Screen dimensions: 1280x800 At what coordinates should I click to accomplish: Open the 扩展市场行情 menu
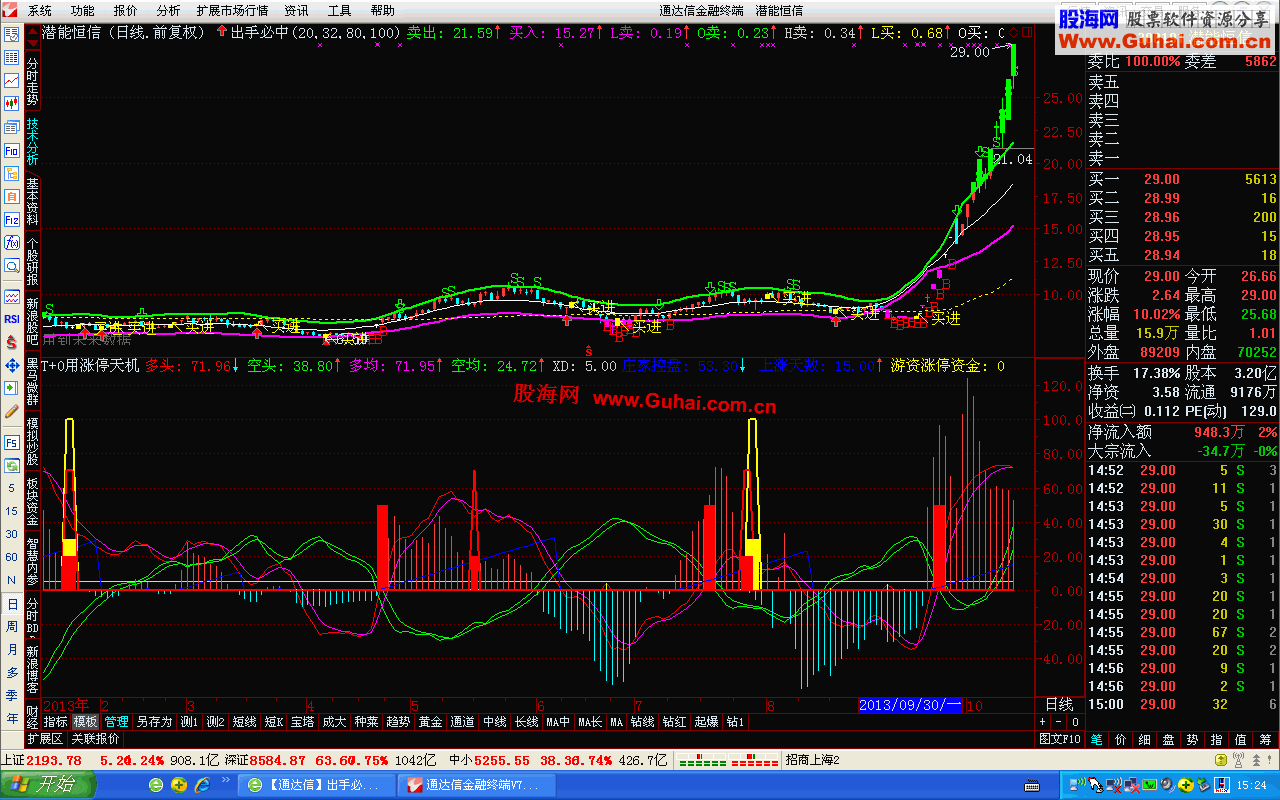pos(232,10)
